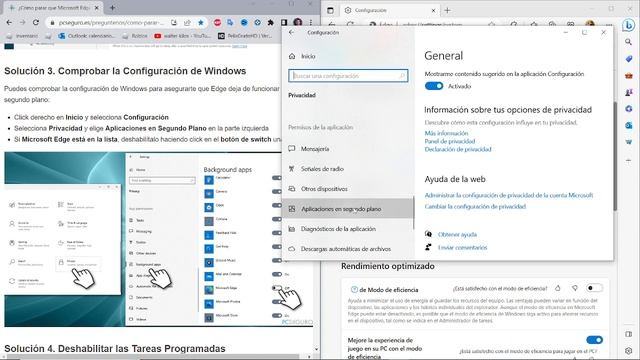The height and width of the screenshot is (360, 640).
Task: Click the Bing chat icon in Edge sidebar
Action: (x=629, y=25)
